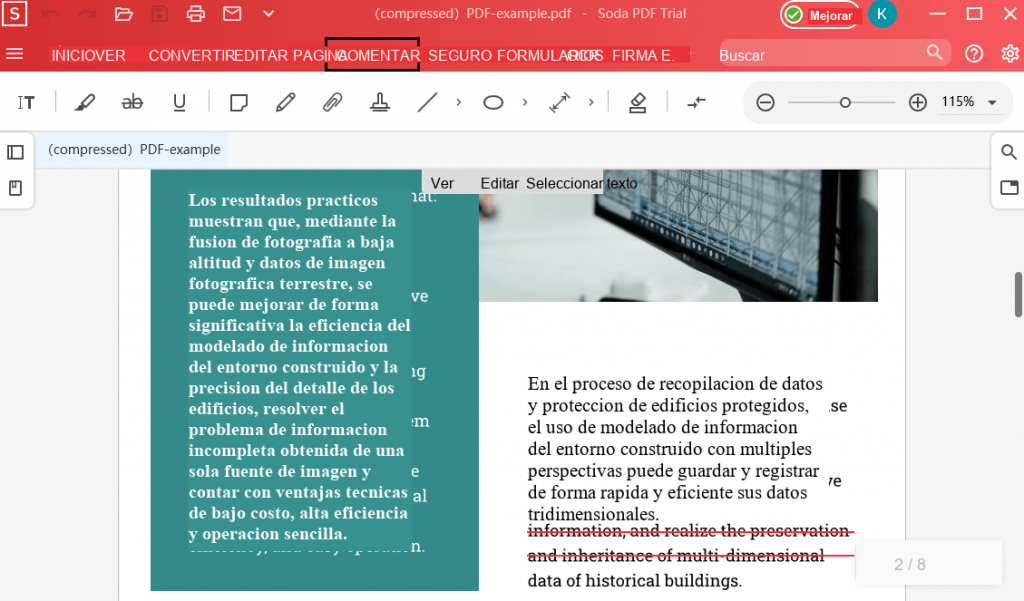This screenshot has height=601, width=1024.
Task: Add a sticky note comment
Action: click(238, 103)
